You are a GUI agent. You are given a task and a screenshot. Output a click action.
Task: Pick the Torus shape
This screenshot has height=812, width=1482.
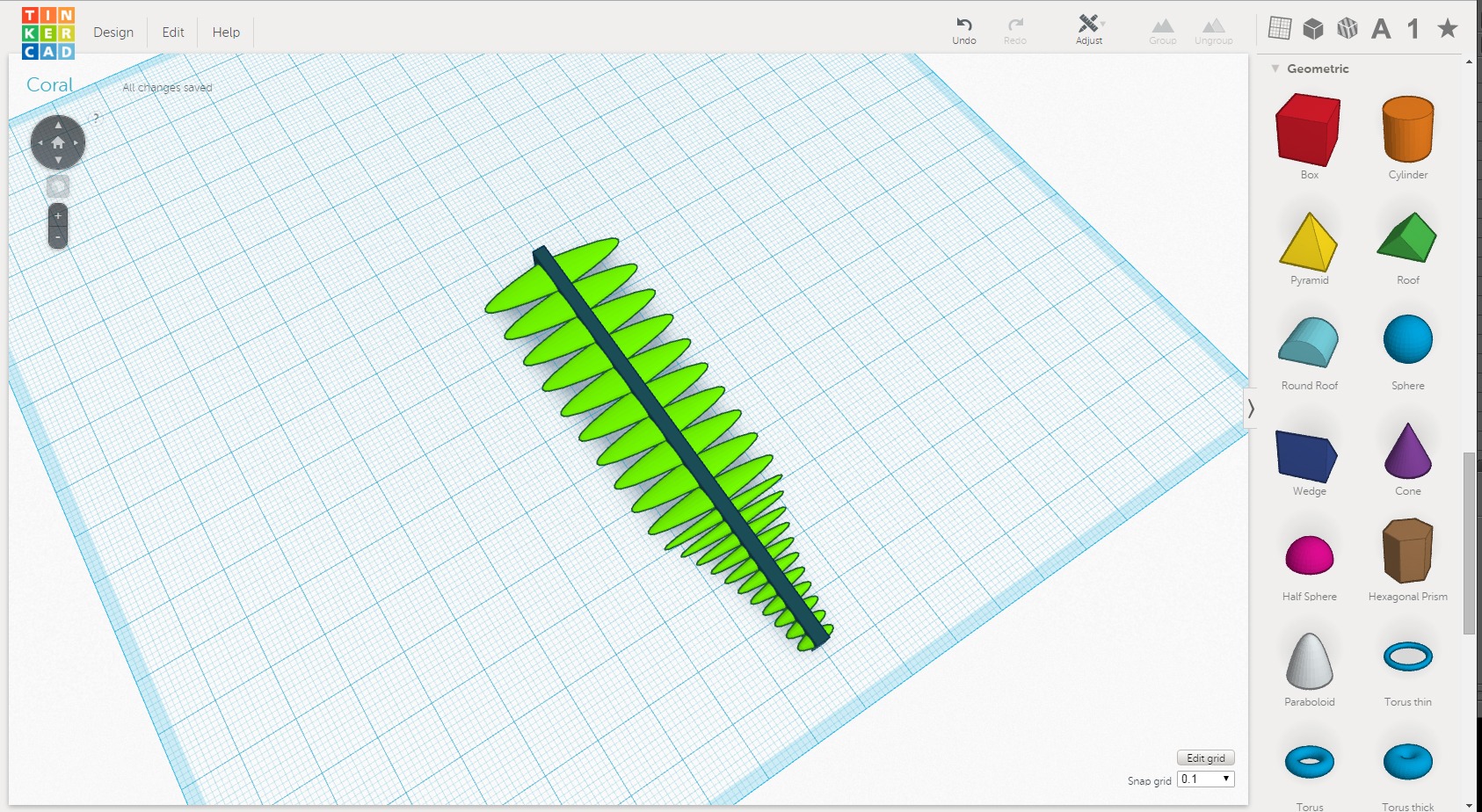pos(1310,762)
